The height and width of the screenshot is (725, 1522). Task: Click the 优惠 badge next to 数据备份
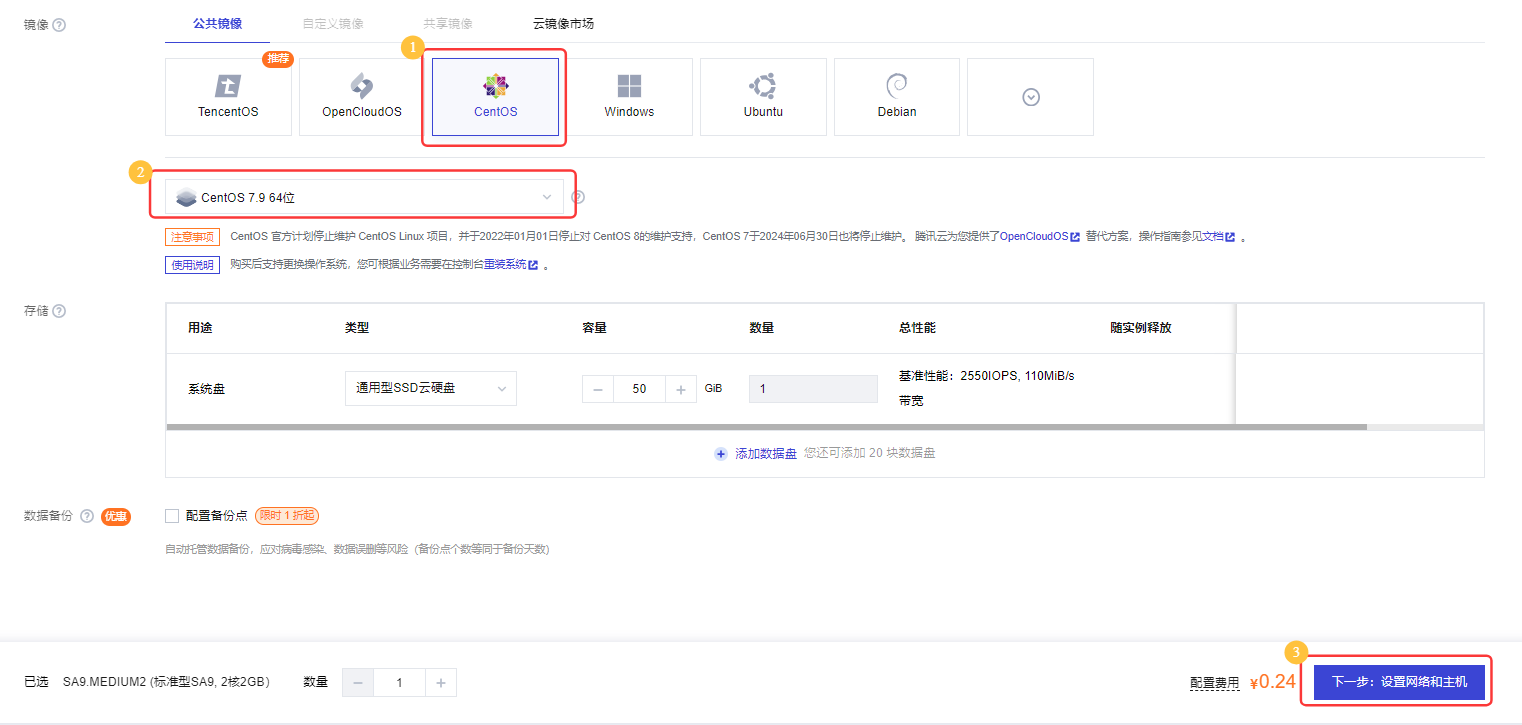coord(116,516)
